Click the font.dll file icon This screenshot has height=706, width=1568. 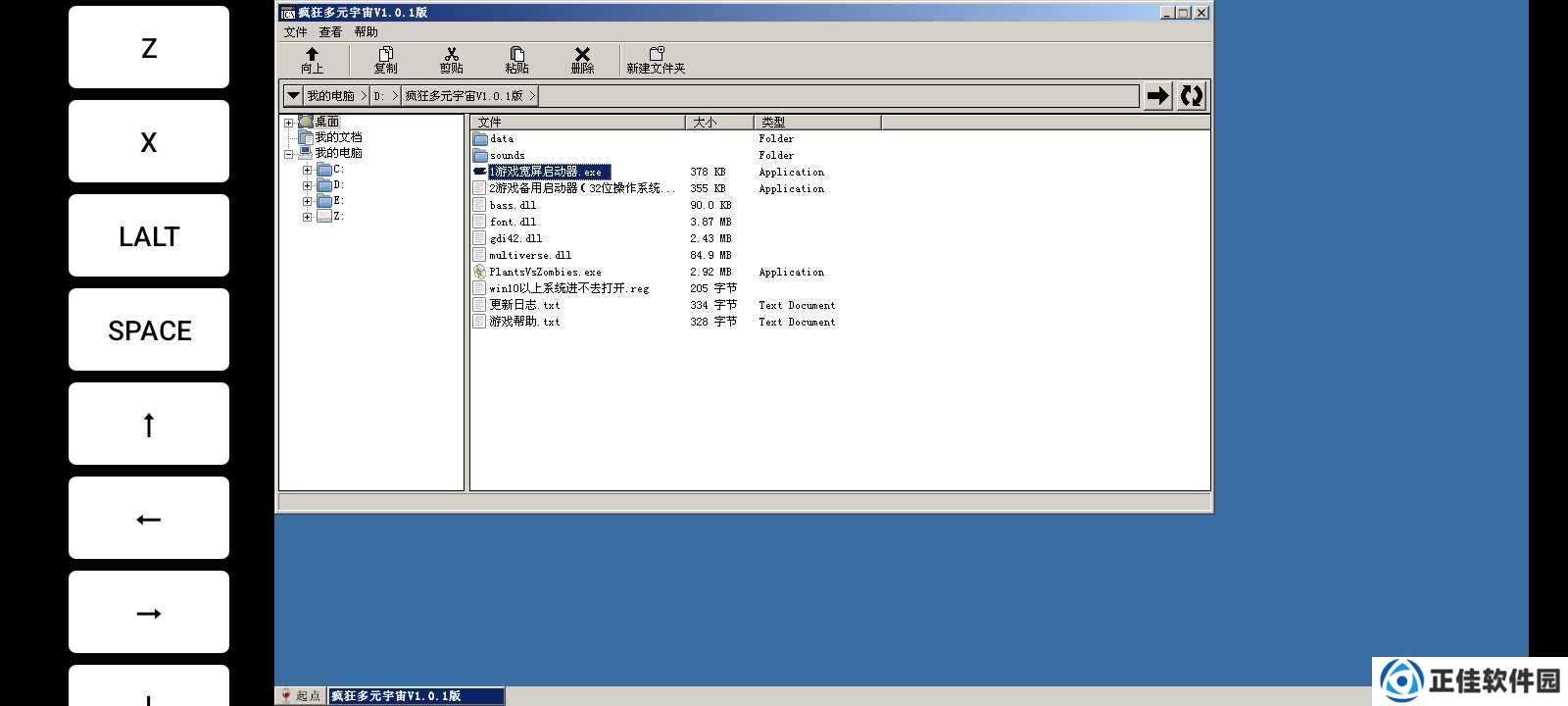coord(480,222)
